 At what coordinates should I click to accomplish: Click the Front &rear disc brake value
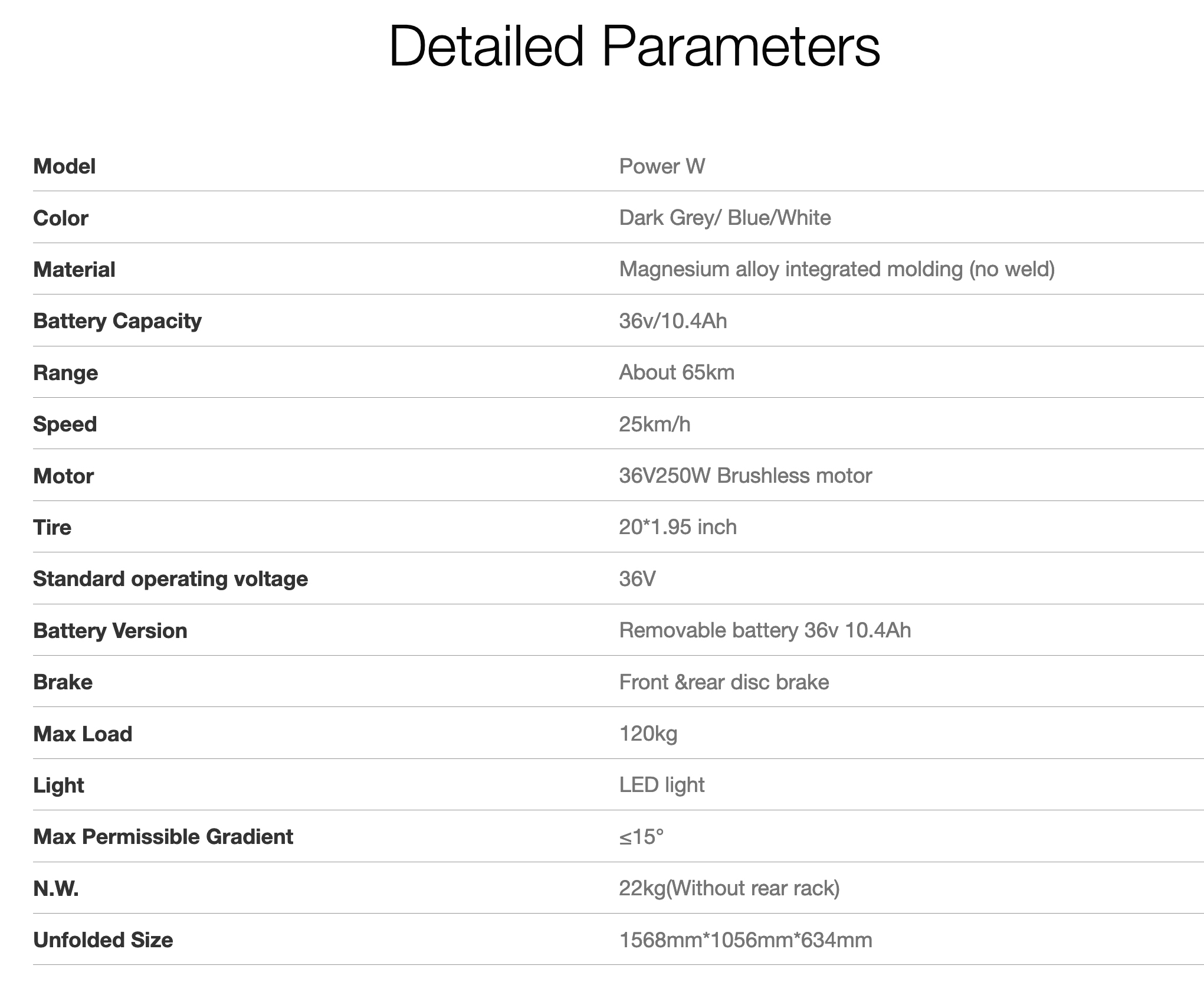(x=724, y=682)
